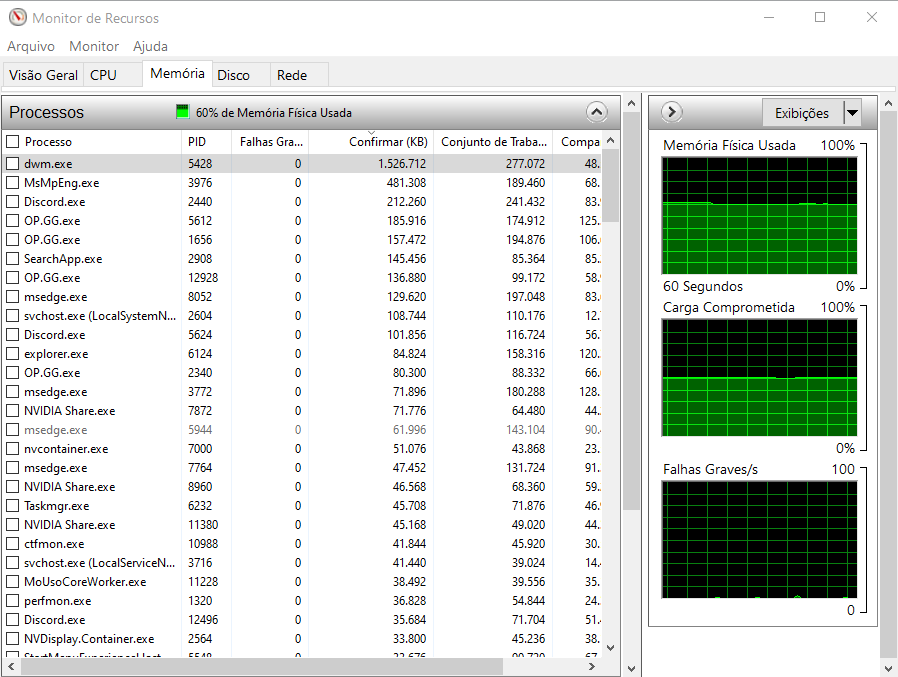Sort by the Falhas Gra... column header

[270, 141]
